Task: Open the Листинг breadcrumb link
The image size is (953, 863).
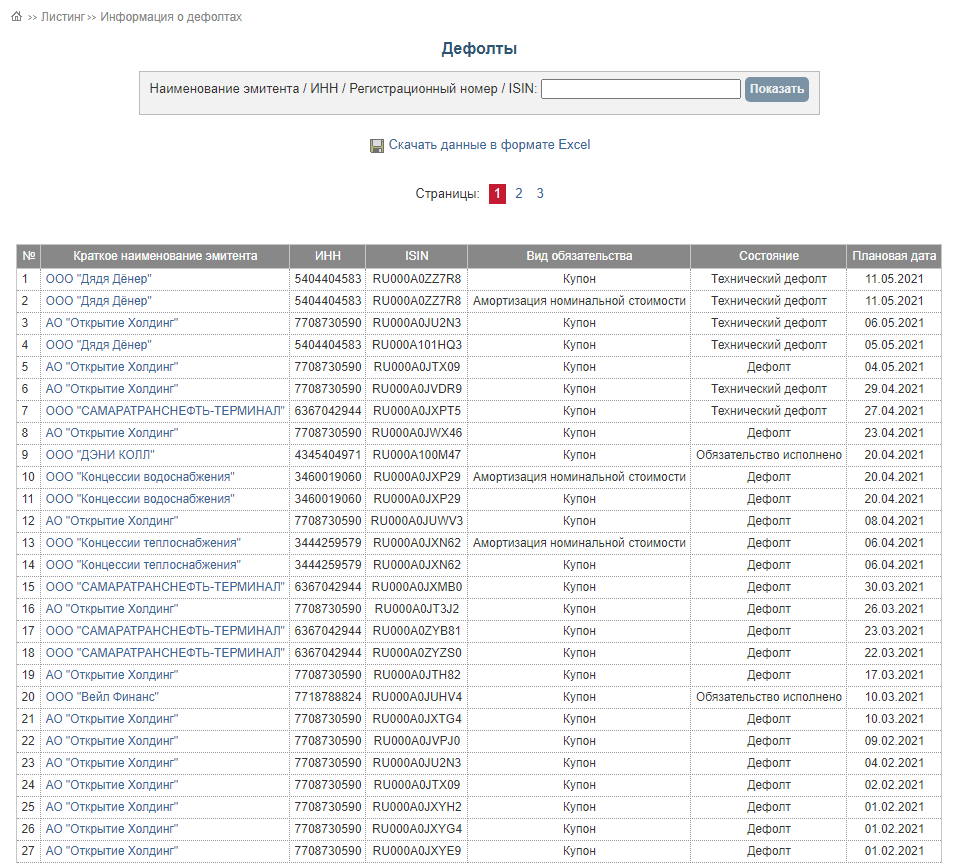Action: point(62,17)
